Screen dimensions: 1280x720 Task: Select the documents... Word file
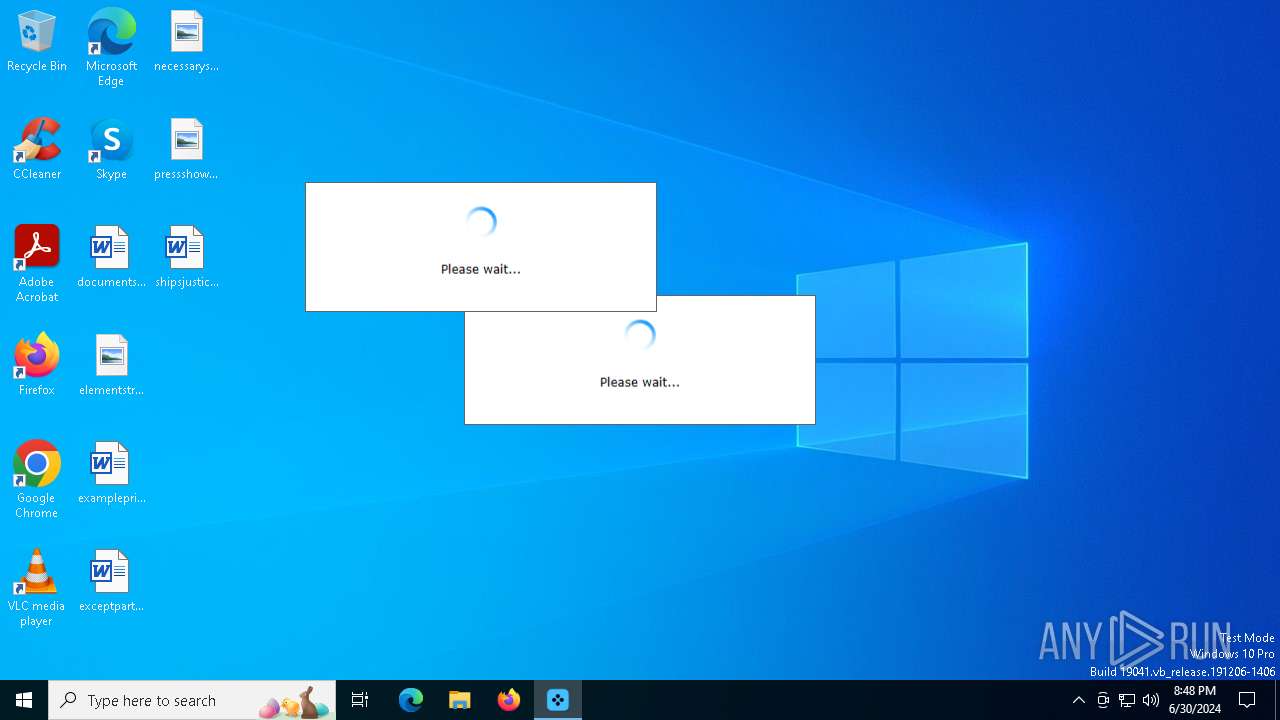point(111,258)
